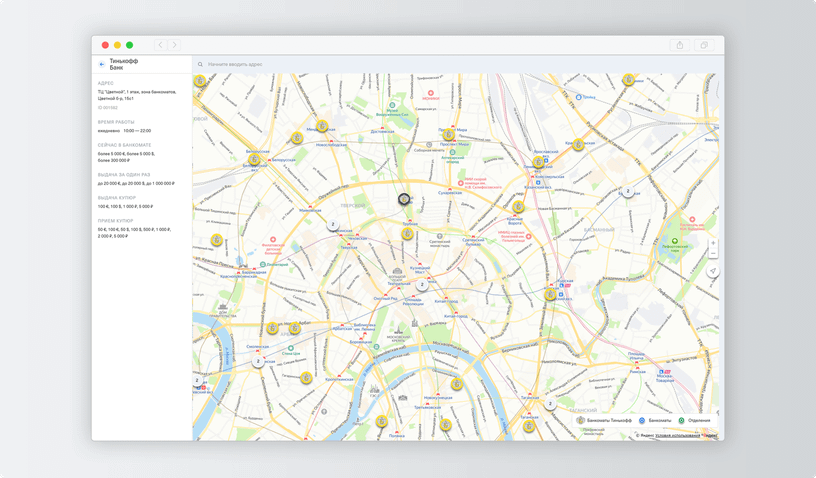Viewport: 816px width, 478px height.
Task: Click the geolocation arrow button on map
Action: tap(713, 271)
